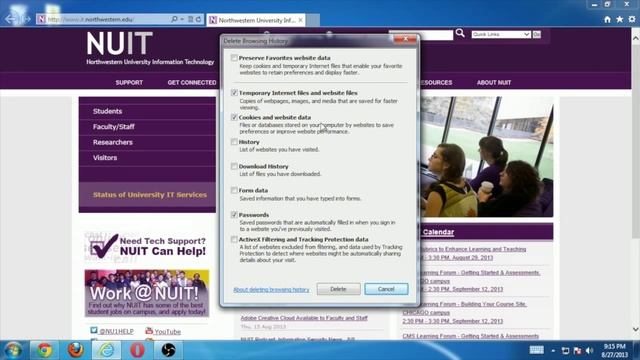
Task: Open the Favorites star icon
Action: coord(620,19)
